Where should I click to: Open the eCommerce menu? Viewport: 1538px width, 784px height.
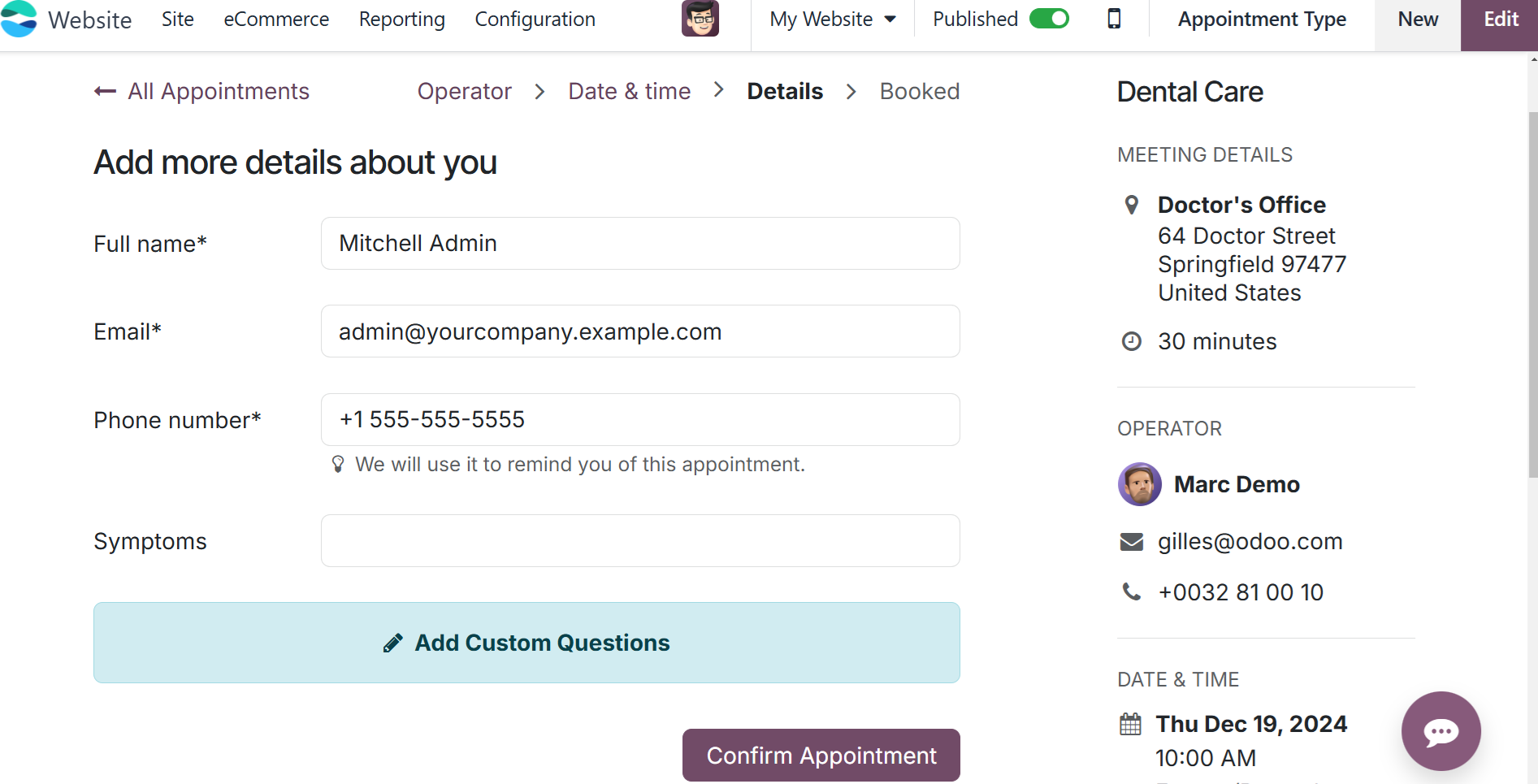276,19
